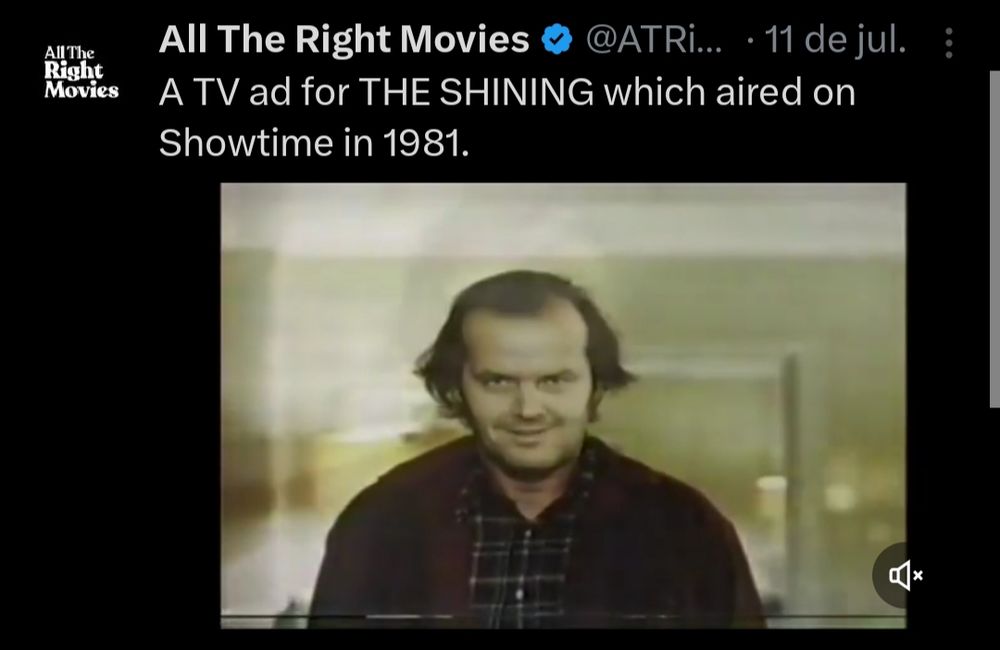Image resolution: width=1000 pixels, height=650 pixels.
Task: Click the crossed-out x on the speaker icon
Action: coord(918,575)
